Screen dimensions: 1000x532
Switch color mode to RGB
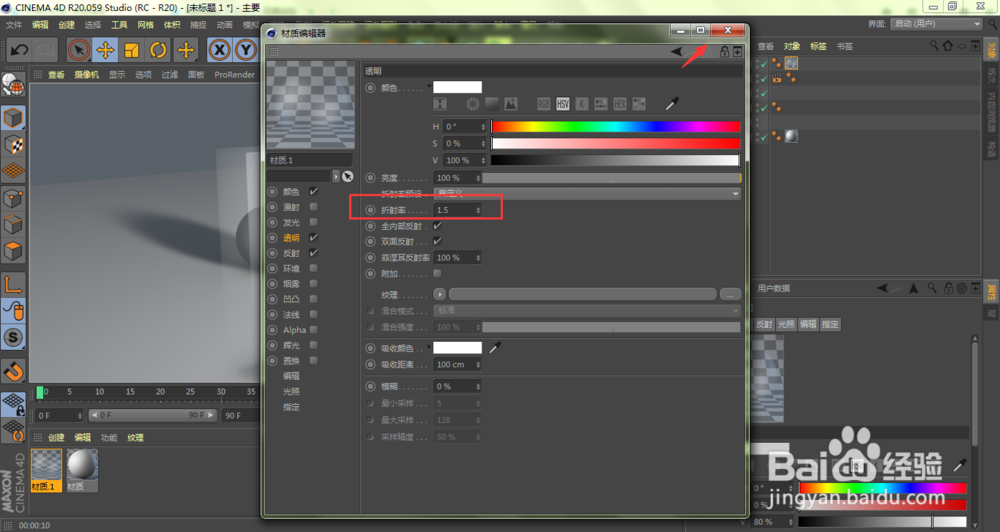543,104
